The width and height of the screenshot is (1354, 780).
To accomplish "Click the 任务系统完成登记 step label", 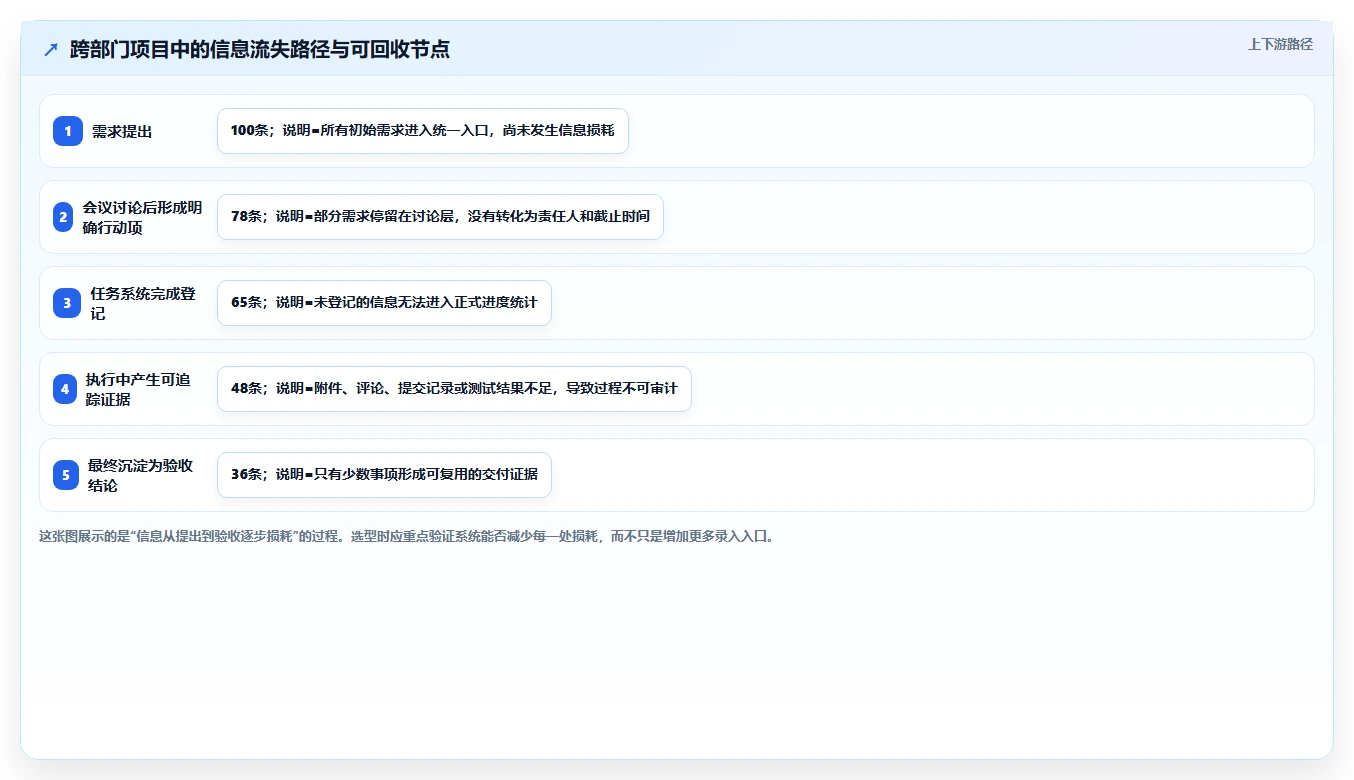I will pos(143,303).
